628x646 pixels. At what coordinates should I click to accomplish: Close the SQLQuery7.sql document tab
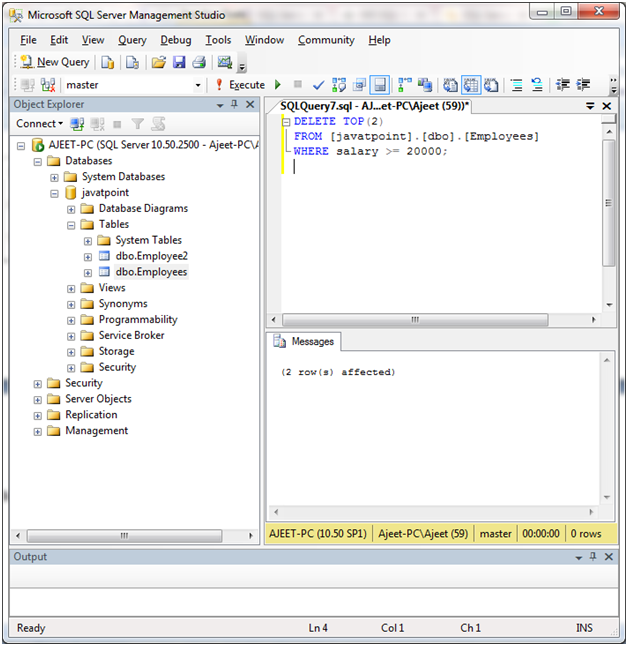point(606,105)
